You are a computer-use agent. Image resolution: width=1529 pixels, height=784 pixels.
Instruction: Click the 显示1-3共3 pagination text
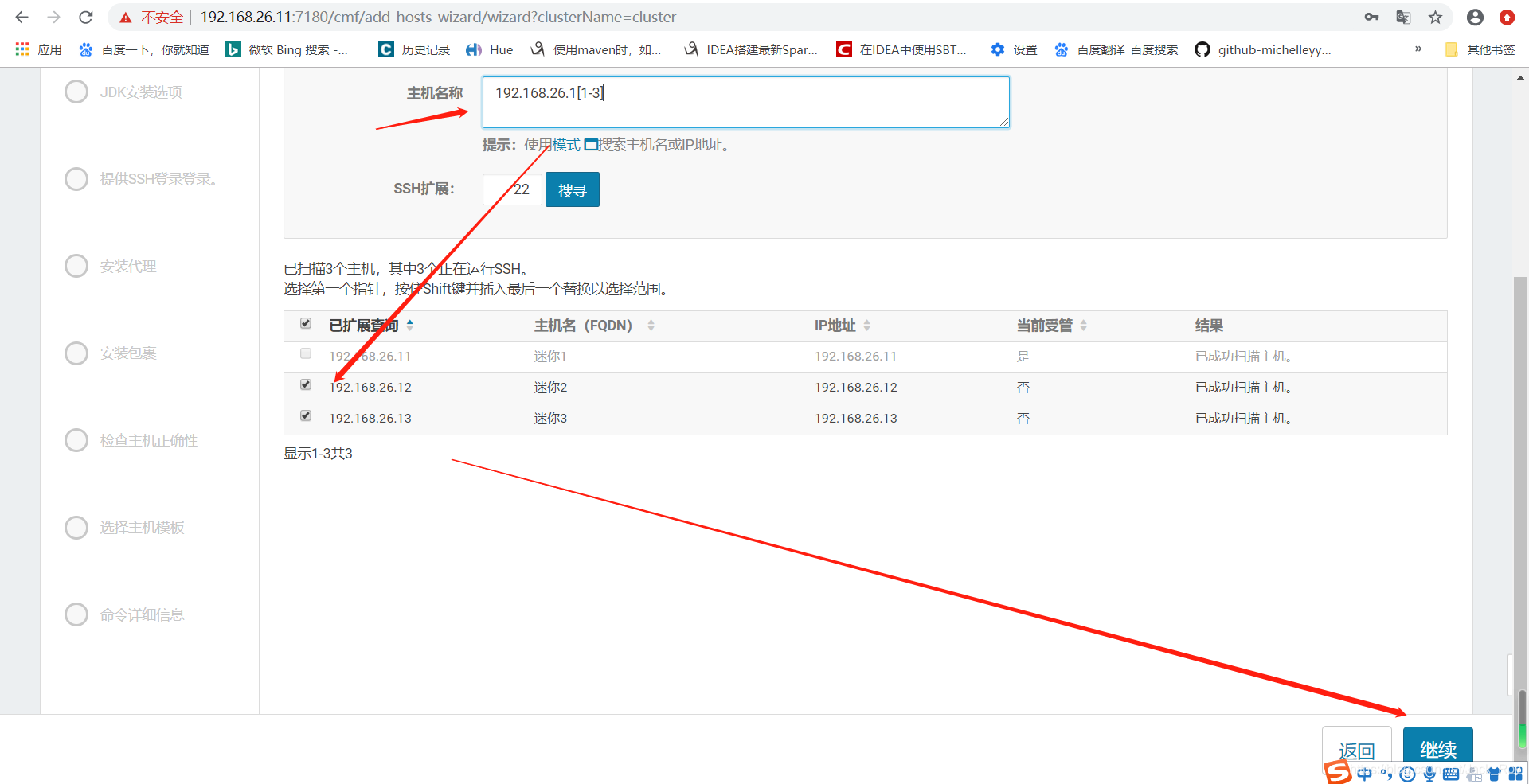(x=318, y=454)
